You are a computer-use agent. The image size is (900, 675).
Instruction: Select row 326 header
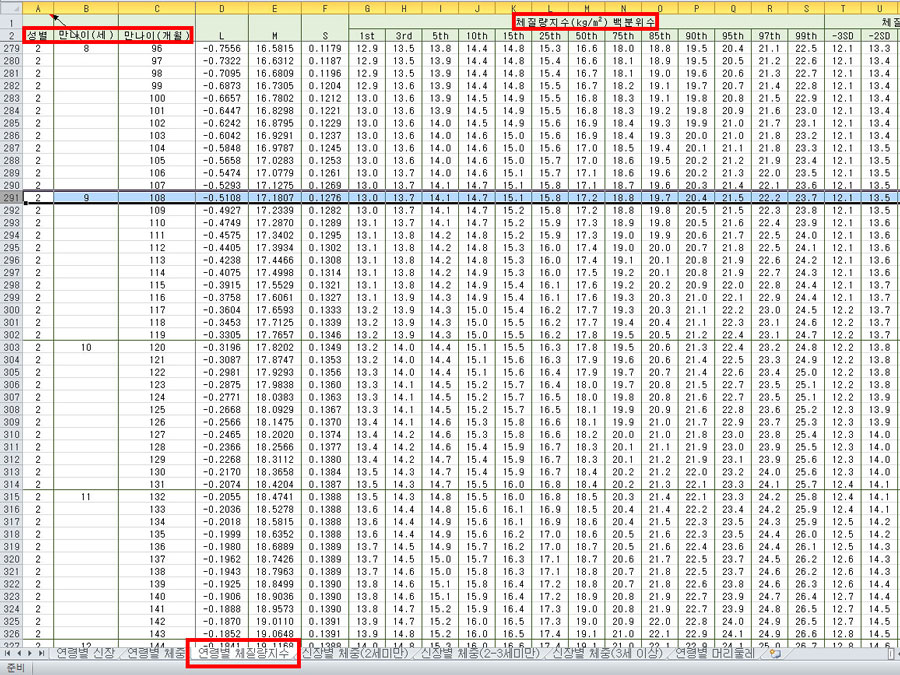pyautogui.click(x=11, y=634)
